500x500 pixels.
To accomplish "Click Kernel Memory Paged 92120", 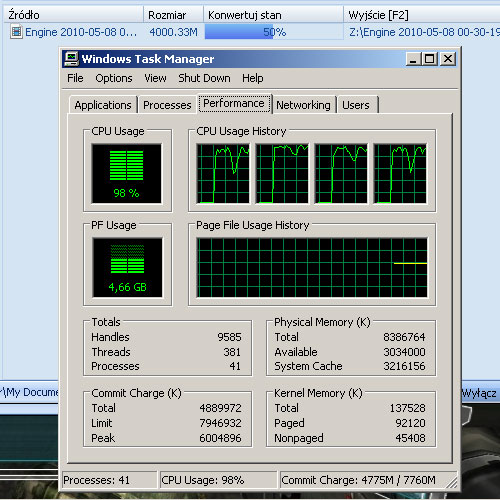I will click(410, 423).
